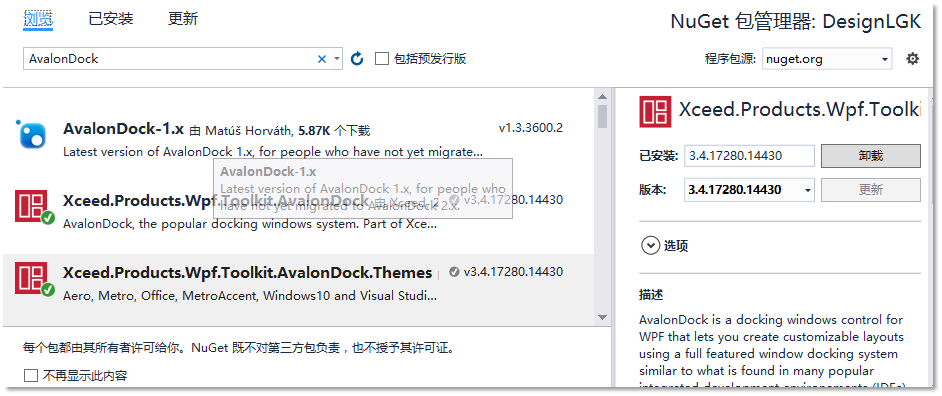Click the 'Aero, Metro, Office' themes description
Viewport: 942px width, 396px height.
point(250,296)
